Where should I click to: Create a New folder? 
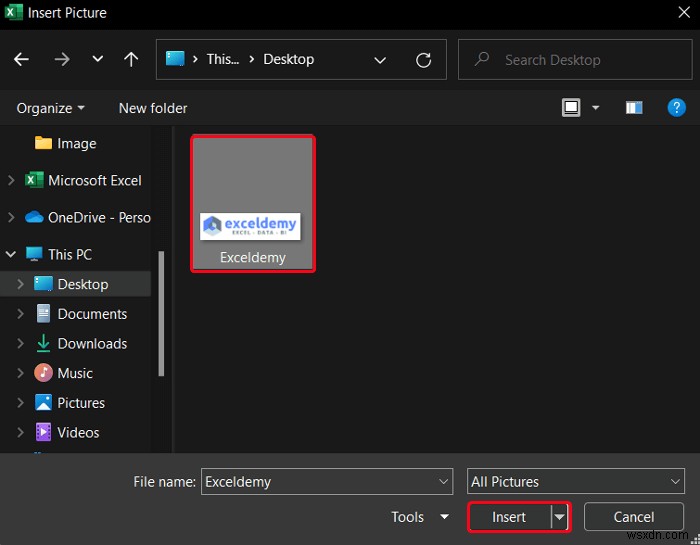153,108
